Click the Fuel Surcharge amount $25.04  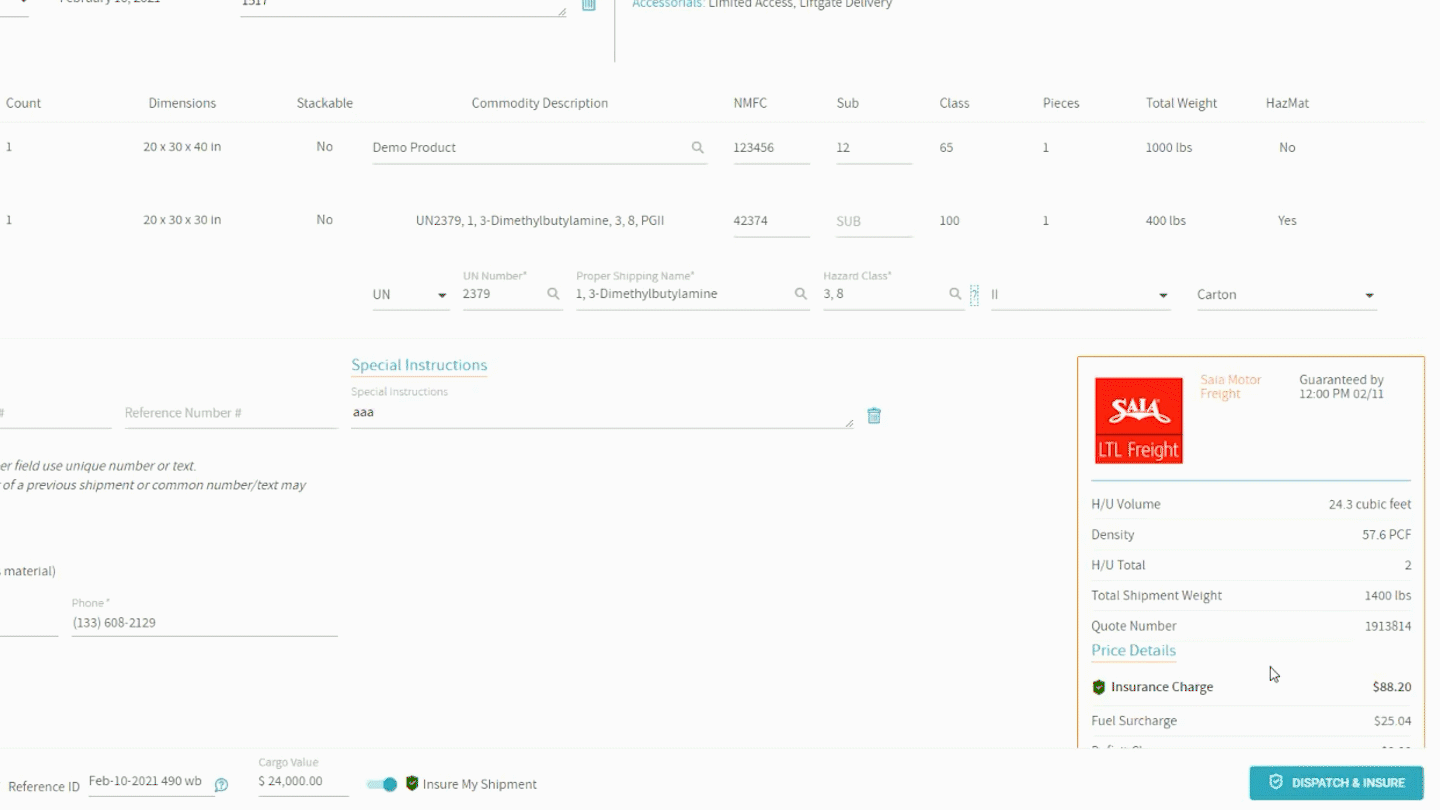(1392, 721)
